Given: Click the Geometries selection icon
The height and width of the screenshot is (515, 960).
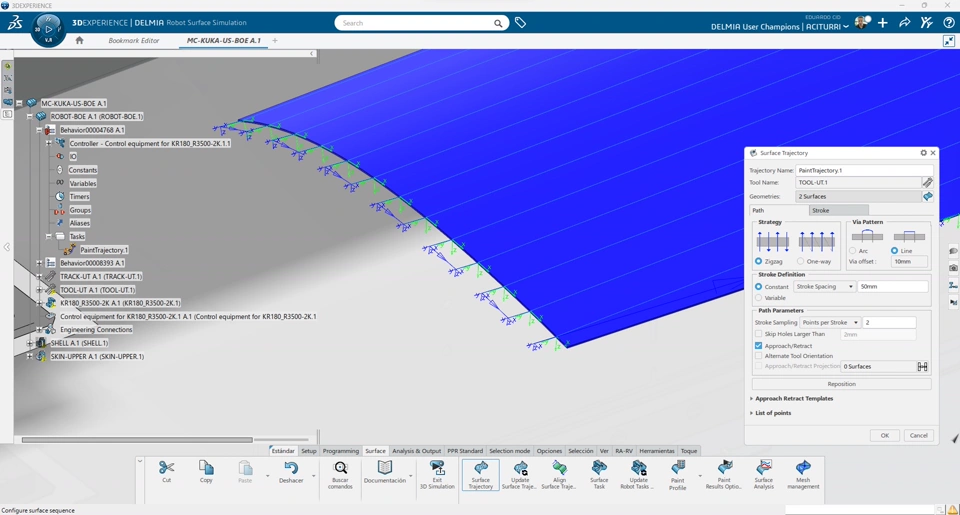Looking at the screenshot, I should (928, 197).
